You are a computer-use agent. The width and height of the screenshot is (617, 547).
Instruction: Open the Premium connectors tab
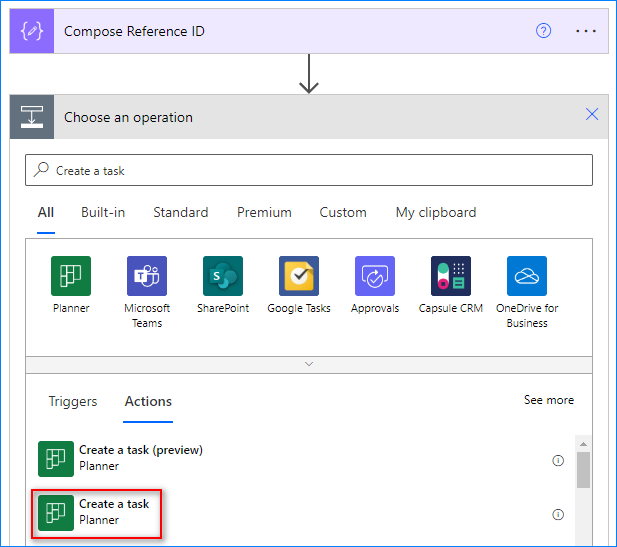tap(264, 212)
